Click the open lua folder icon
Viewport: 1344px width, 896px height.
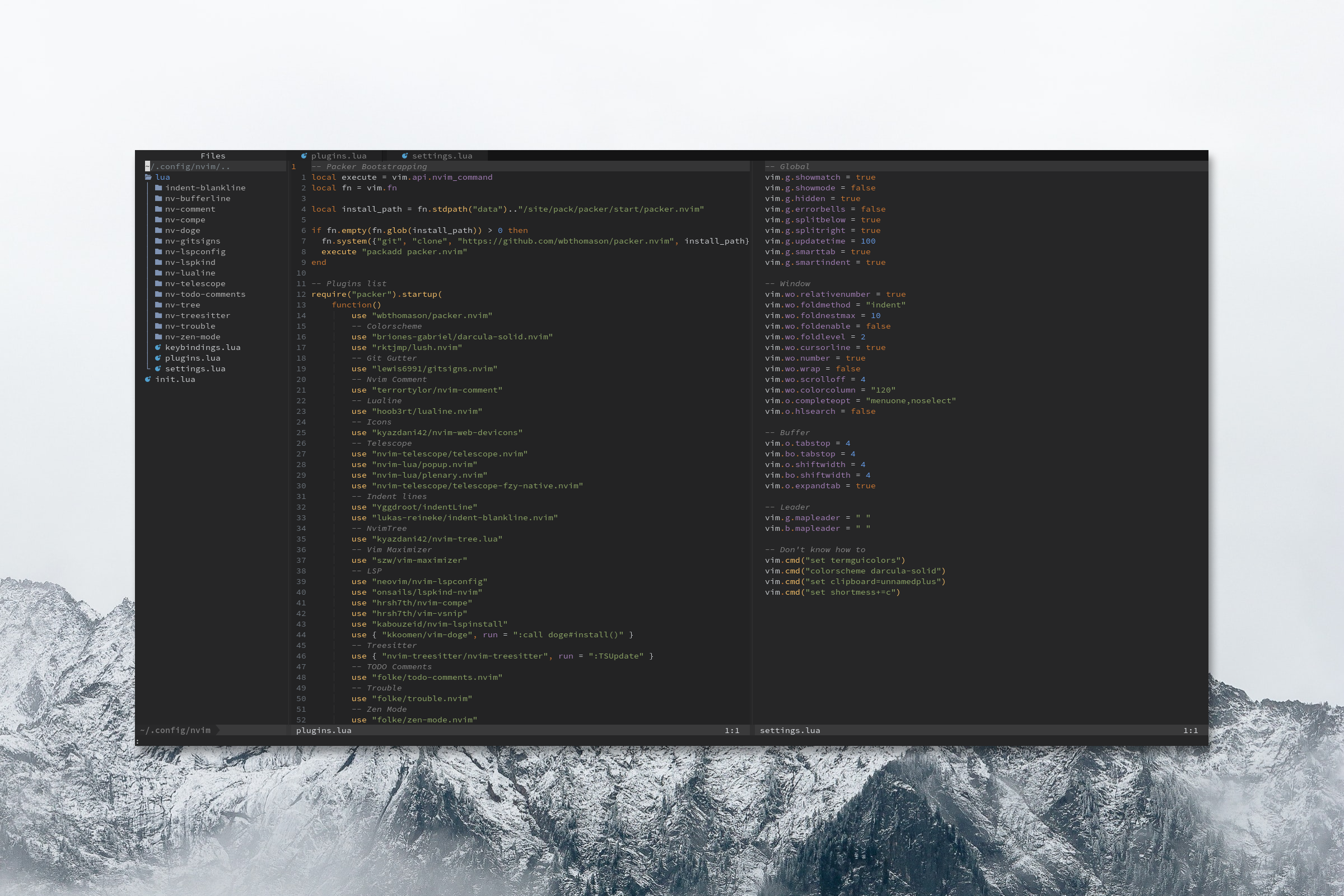148,177
